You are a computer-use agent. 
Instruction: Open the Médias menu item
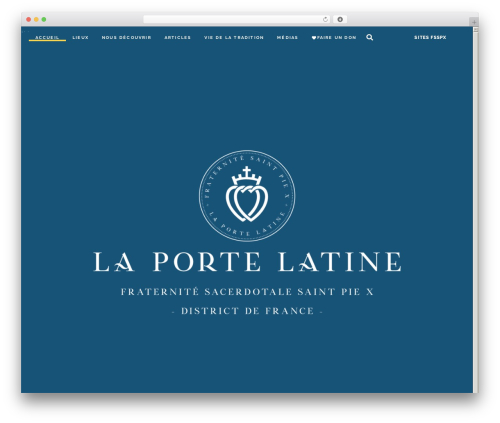coord(287,37)
